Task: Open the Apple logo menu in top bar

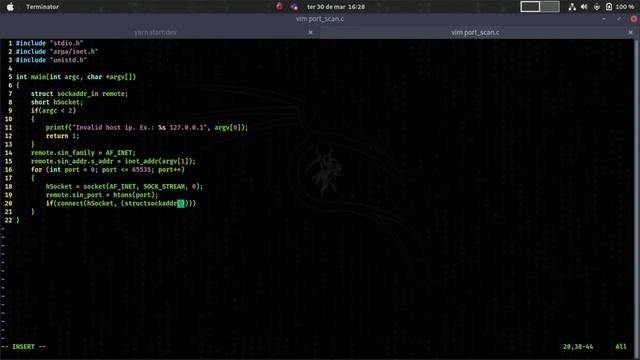Action: [x=10, y=7]
